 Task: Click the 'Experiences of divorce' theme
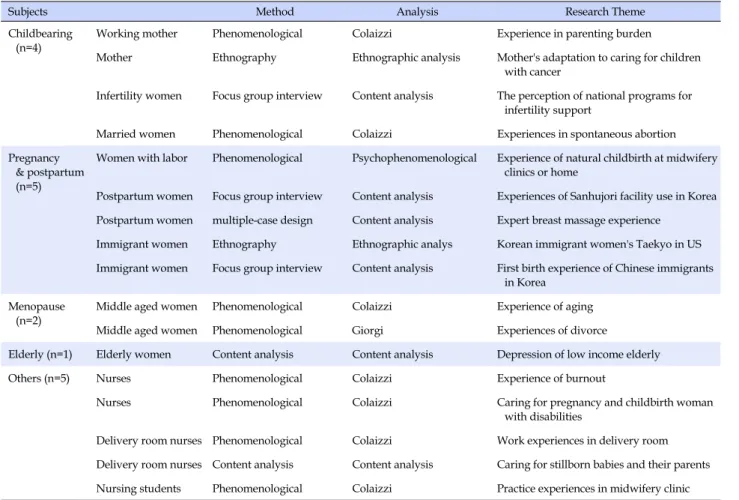tap(552, 330)
